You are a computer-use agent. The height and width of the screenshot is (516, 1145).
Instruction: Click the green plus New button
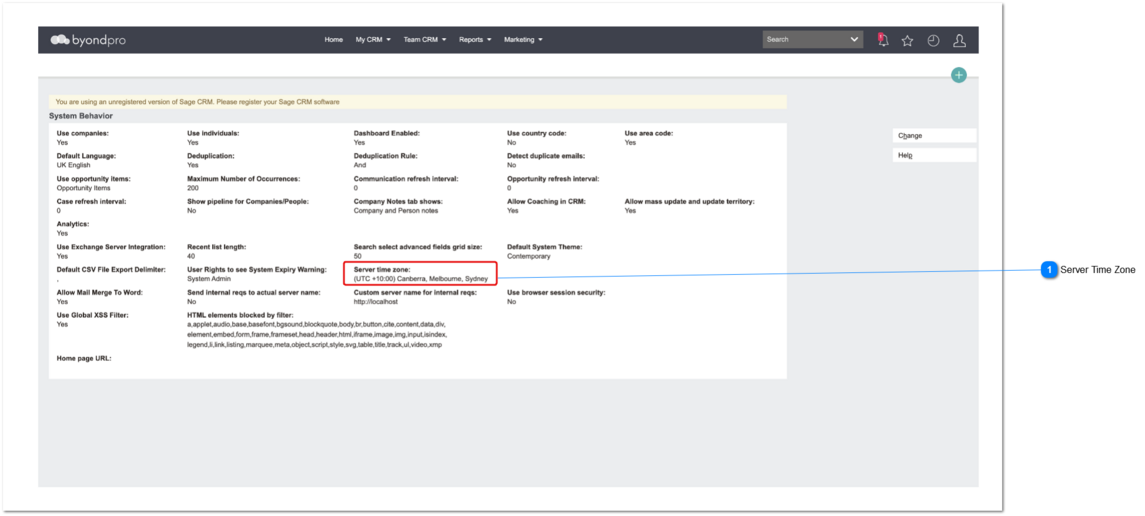pos(959,75)
